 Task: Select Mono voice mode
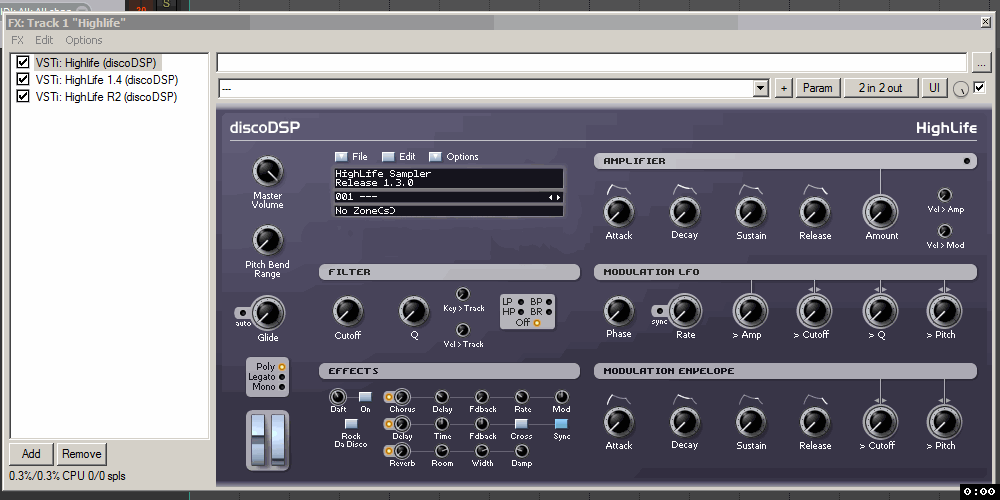[x=282, y=387]
